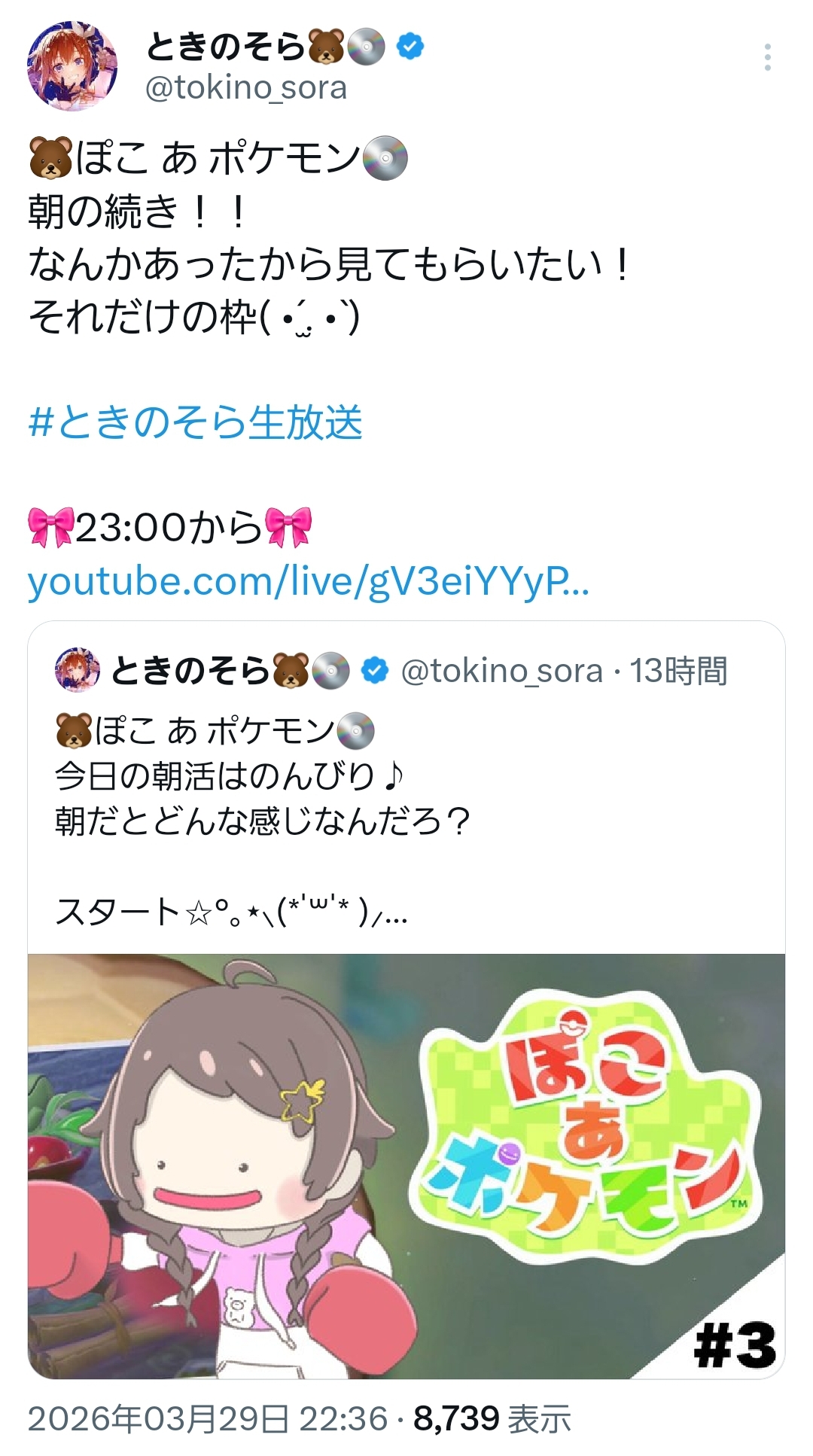813x1456 pixels.
Task: Open the ぽこ あ ポケモン #3 stream thumbnail
Action: pyautogui.click(x=406, y=1166)
